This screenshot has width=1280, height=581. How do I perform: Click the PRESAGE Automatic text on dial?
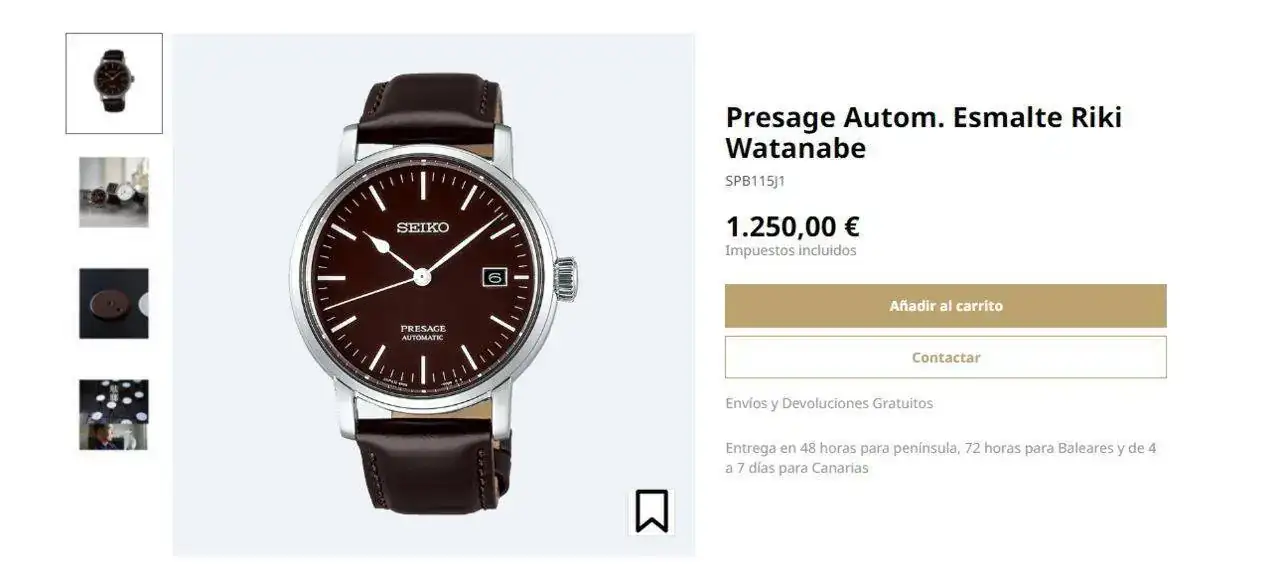pos(423,333)
